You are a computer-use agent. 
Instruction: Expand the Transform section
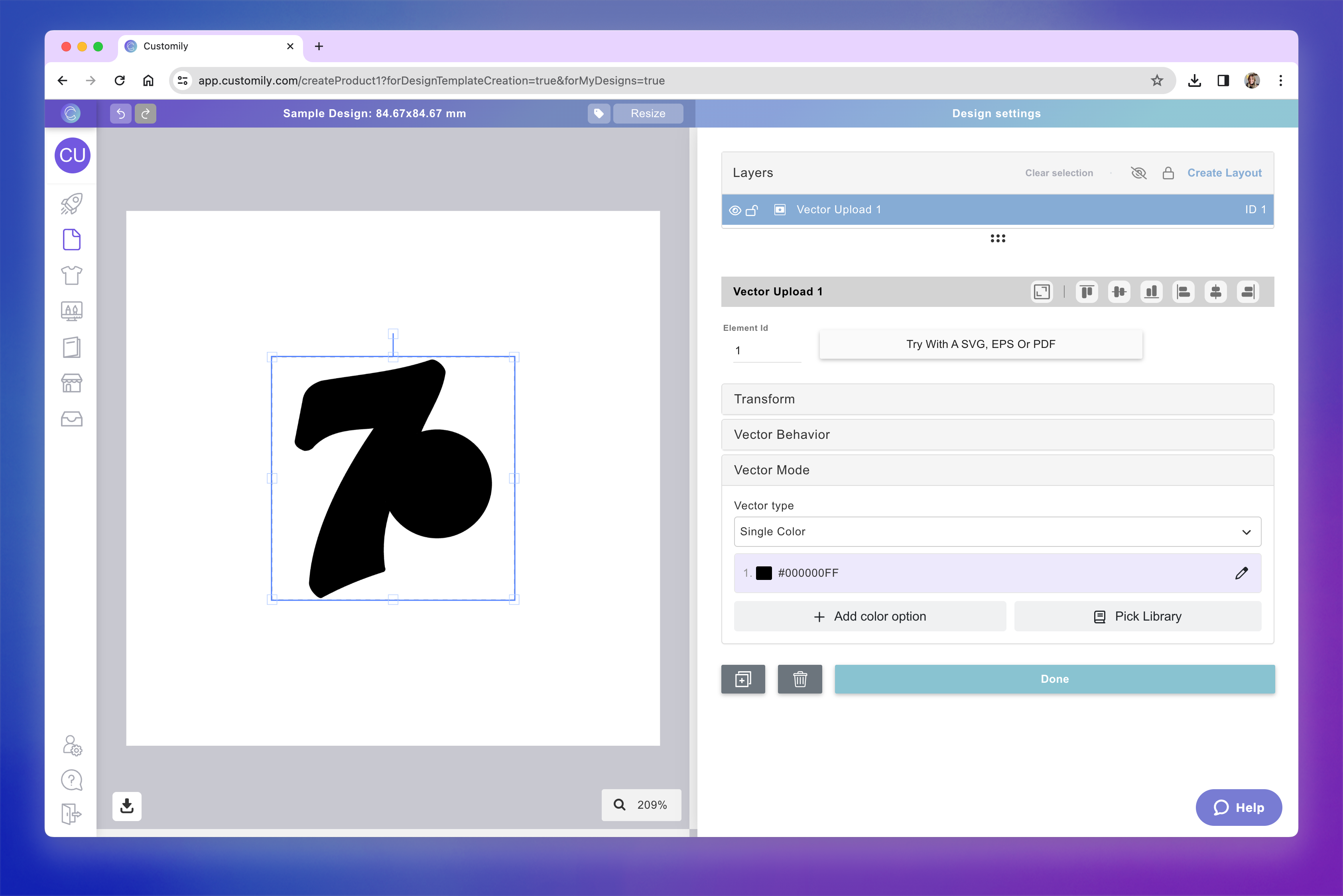[x=997, y=399]
